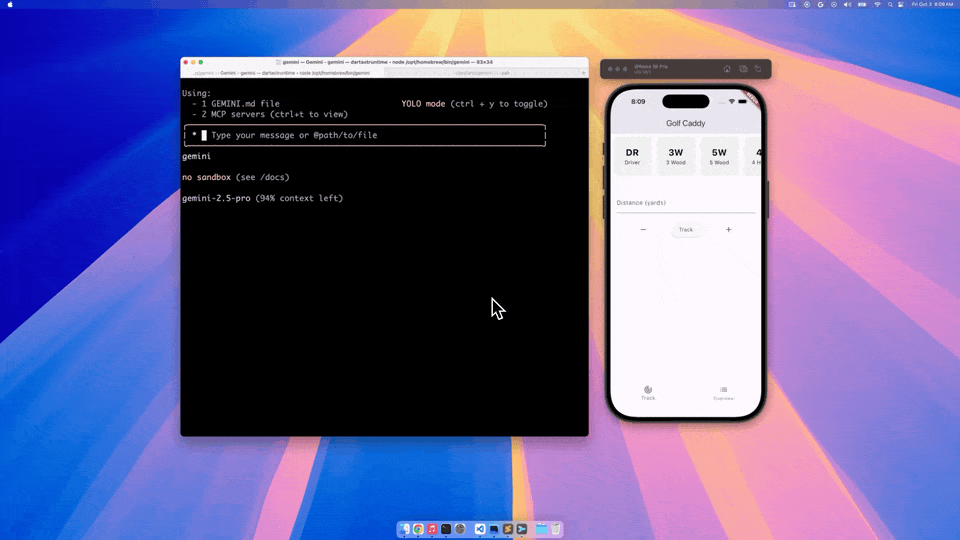Open the blue arrow app in Dock
This screenshot has height=540, width=960.
522,529
